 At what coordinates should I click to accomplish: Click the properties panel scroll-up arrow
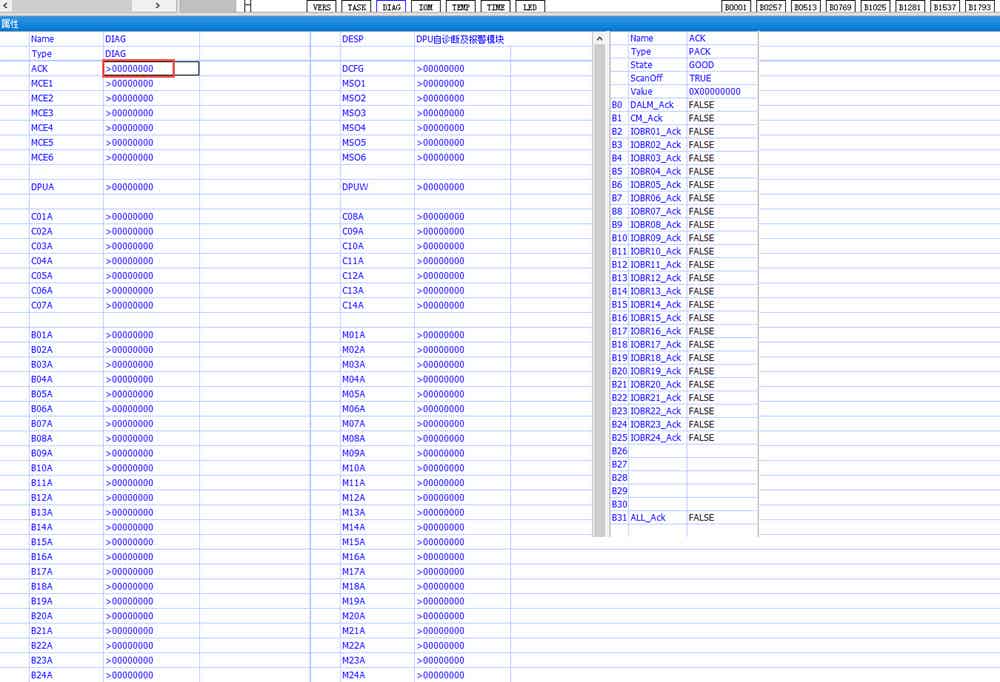[599, 39]
